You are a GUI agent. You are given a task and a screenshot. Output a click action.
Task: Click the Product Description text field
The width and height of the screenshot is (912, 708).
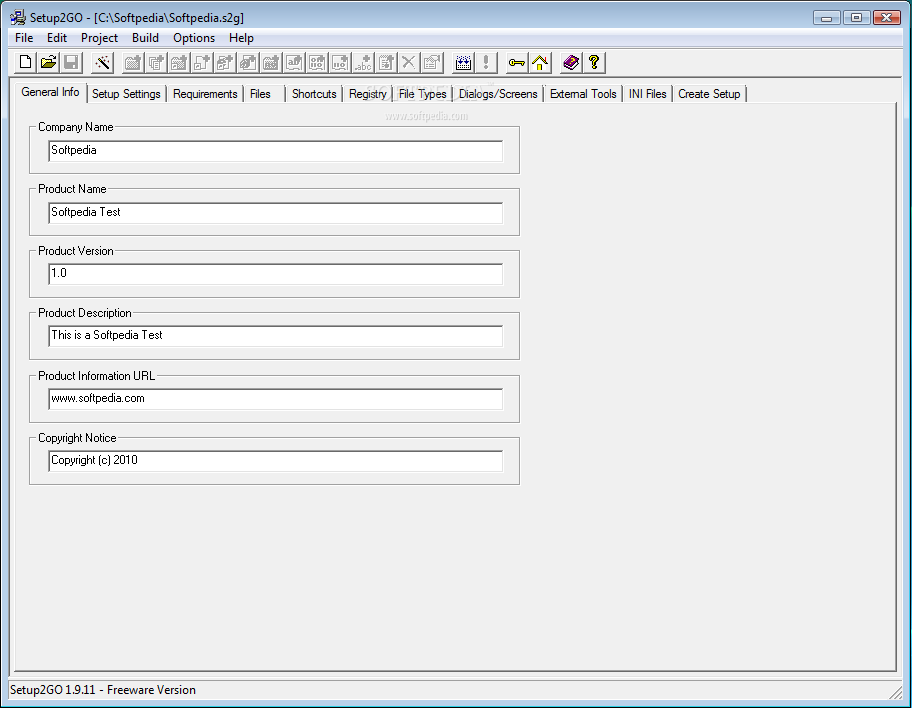point(276,336)
